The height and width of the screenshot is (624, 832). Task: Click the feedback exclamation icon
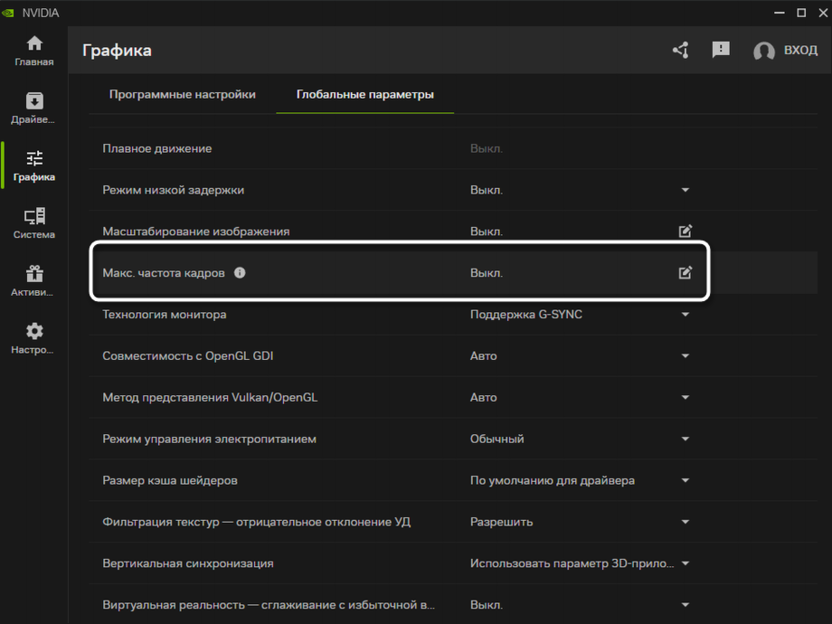(721, 50)
